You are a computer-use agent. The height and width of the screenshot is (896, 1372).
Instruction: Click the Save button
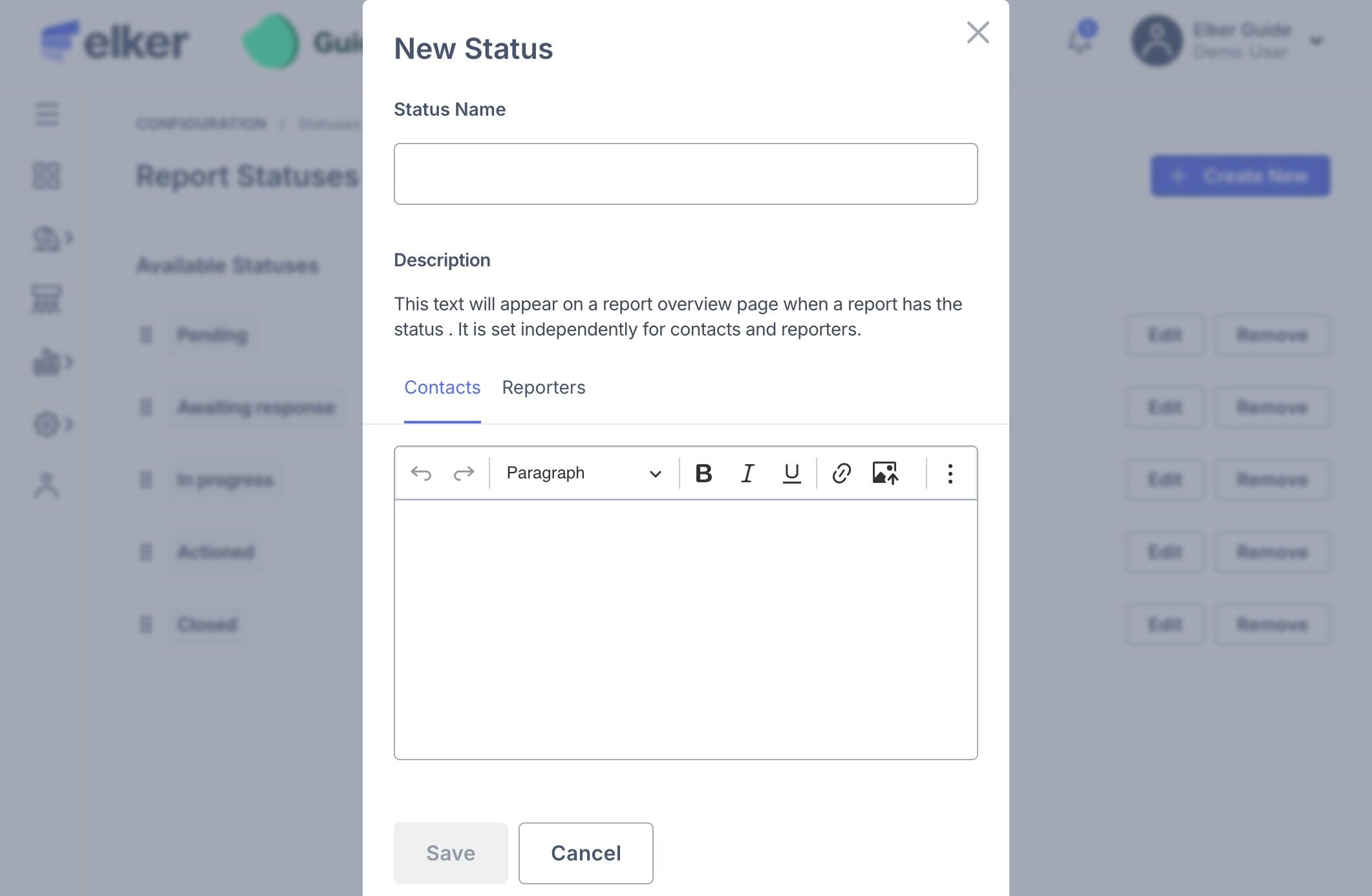pyautogui.click(x=451, y=853)
